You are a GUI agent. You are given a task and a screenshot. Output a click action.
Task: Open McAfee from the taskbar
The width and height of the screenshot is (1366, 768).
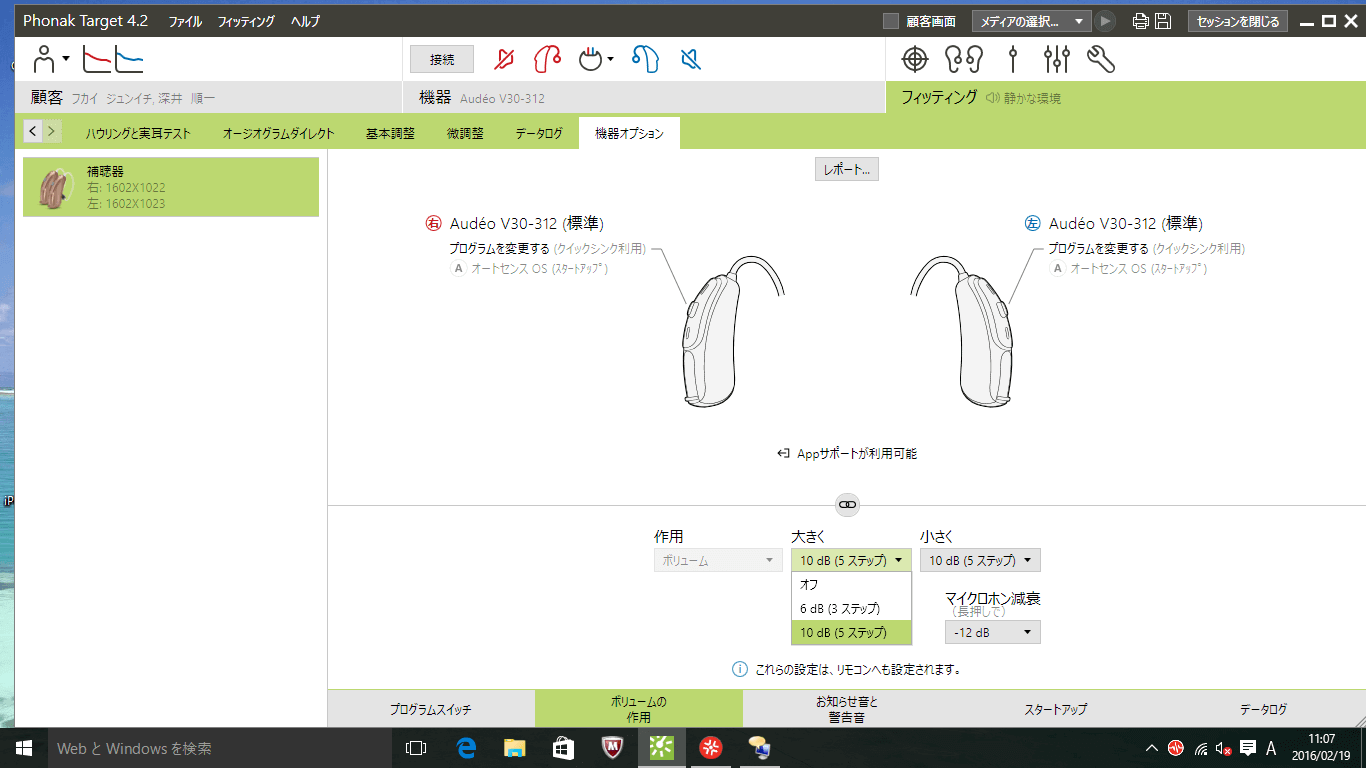pyautogui.click(x=613, y=748)
